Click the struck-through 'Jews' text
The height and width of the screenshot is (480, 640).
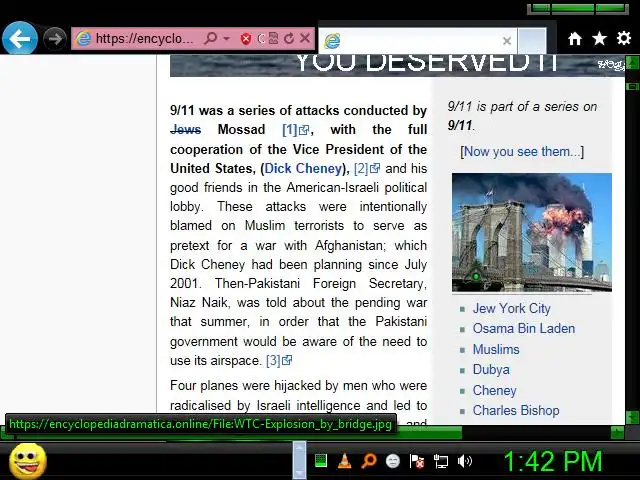click(185, 130)
